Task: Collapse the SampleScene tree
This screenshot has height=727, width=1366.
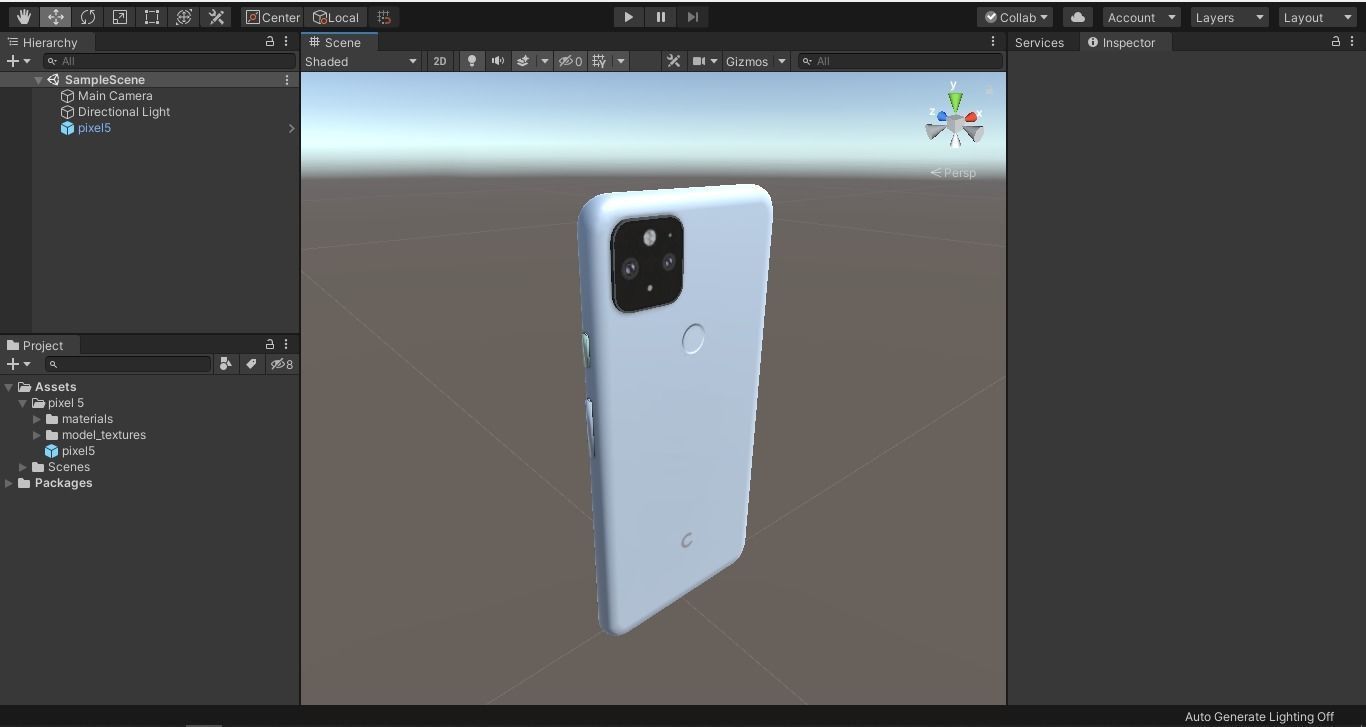Action: [38, 80]
